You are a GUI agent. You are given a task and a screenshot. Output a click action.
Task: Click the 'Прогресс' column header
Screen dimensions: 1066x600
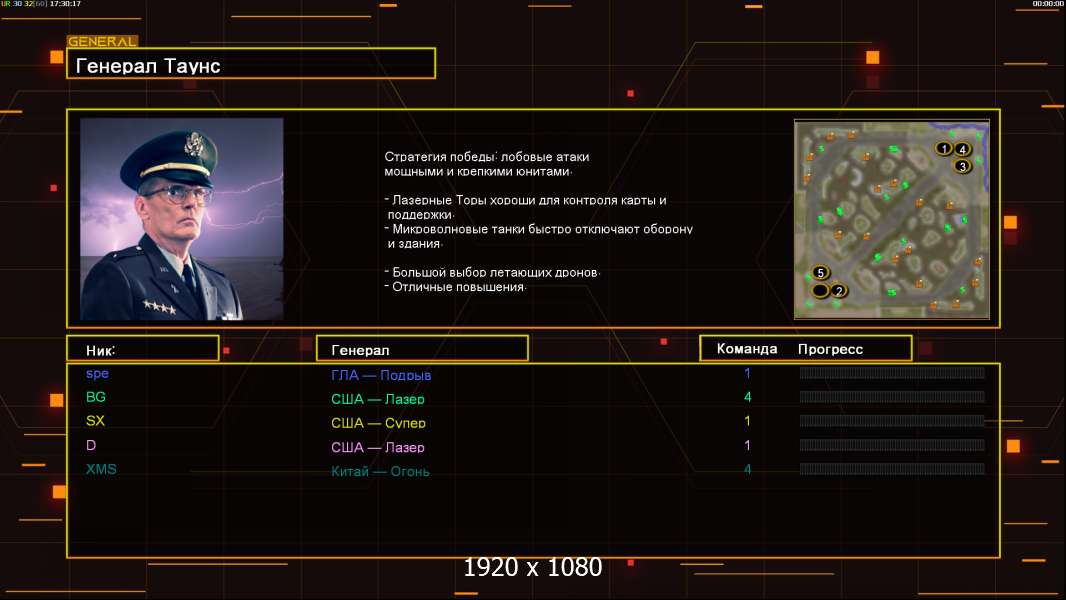pyautogui.click(x=830, y=349)
